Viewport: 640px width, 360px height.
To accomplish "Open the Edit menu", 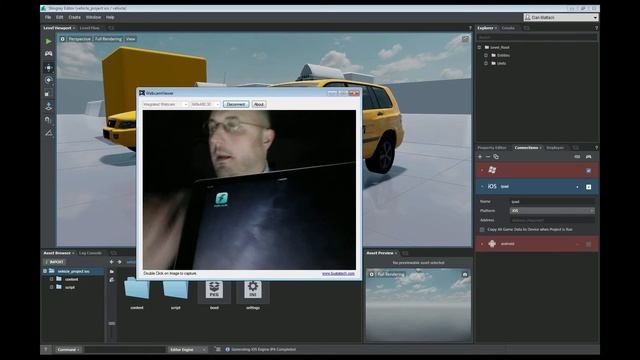I will tap(60, 18).
